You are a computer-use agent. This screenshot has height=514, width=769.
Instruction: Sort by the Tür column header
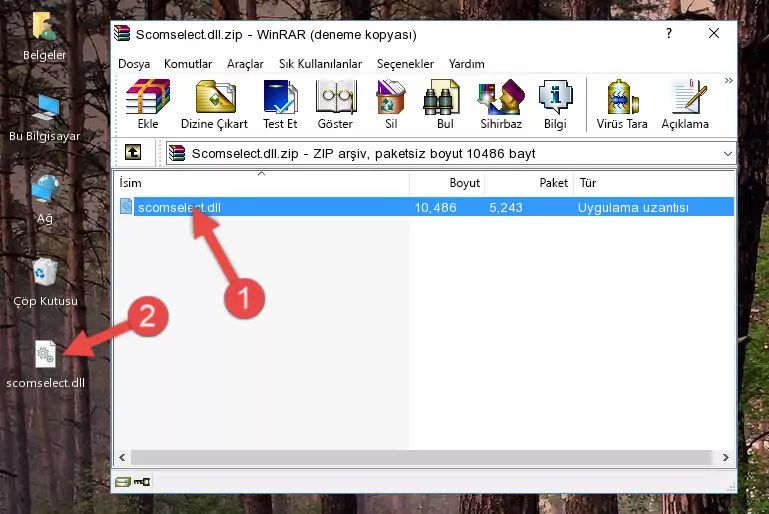click(x=654, y=183)
